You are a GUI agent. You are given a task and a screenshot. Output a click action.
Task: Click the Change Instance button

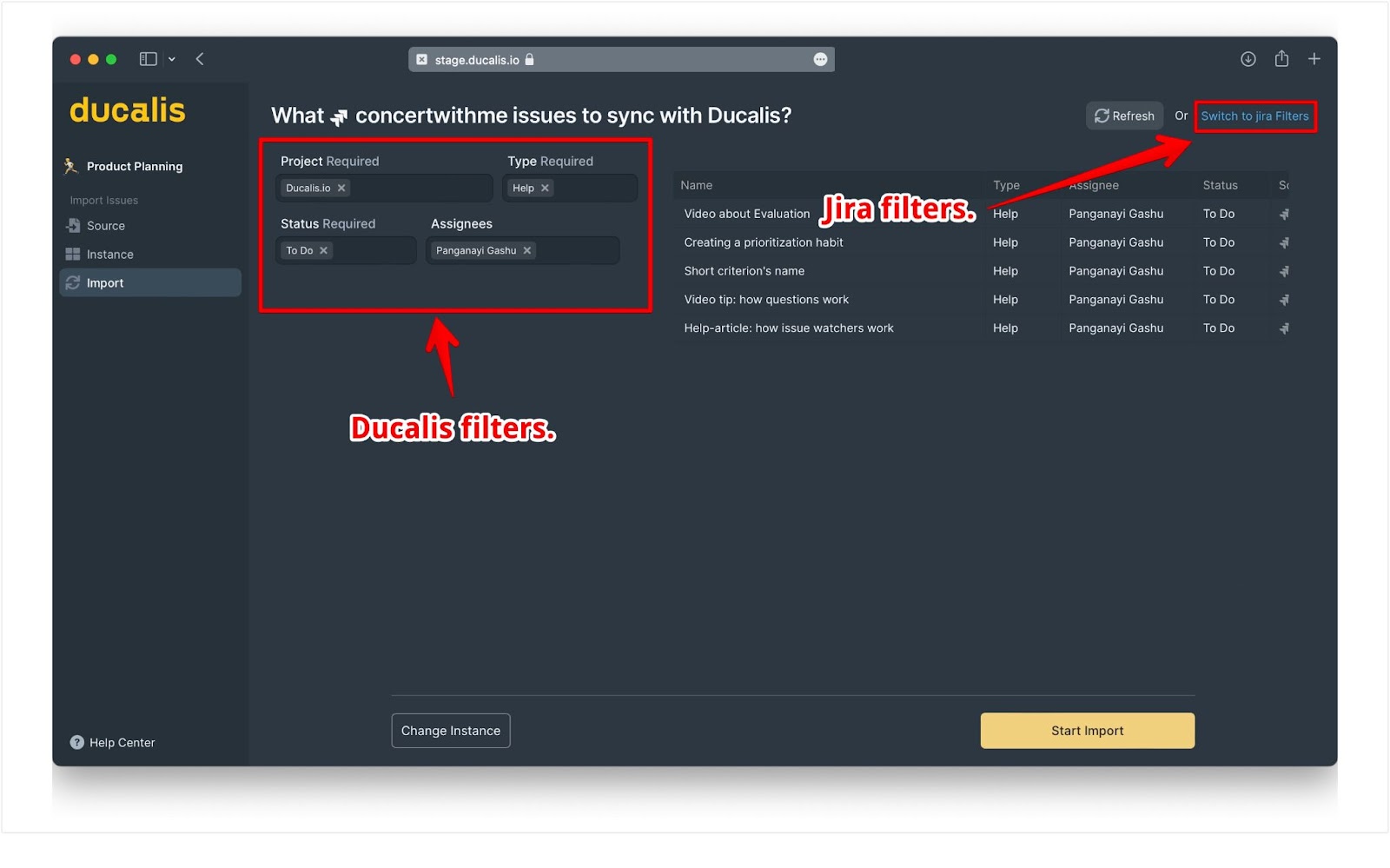(451, 731)
